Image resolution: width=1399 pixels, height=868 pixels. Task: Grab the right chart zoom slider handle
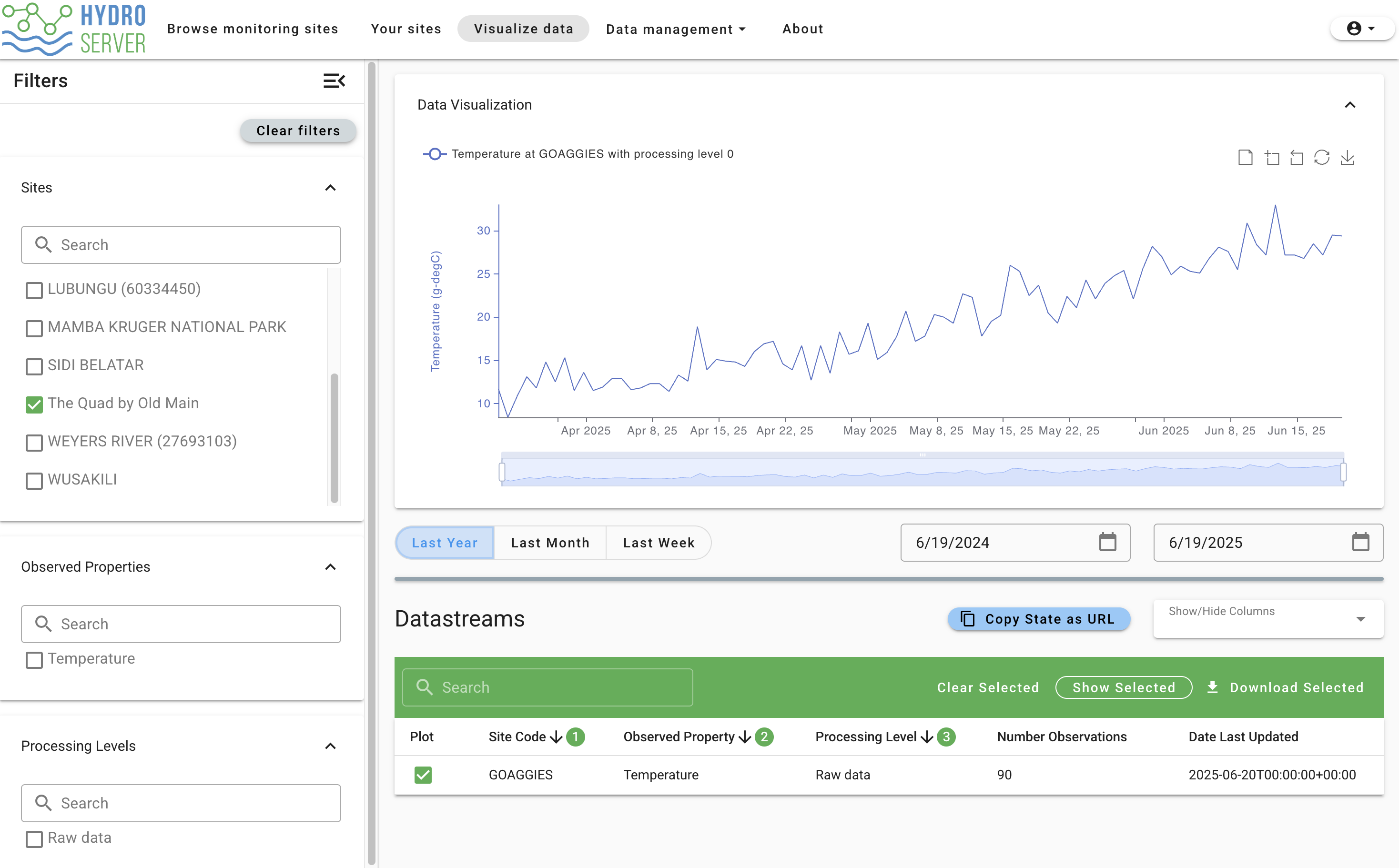pyautogui.click(x=1343, y=472)
